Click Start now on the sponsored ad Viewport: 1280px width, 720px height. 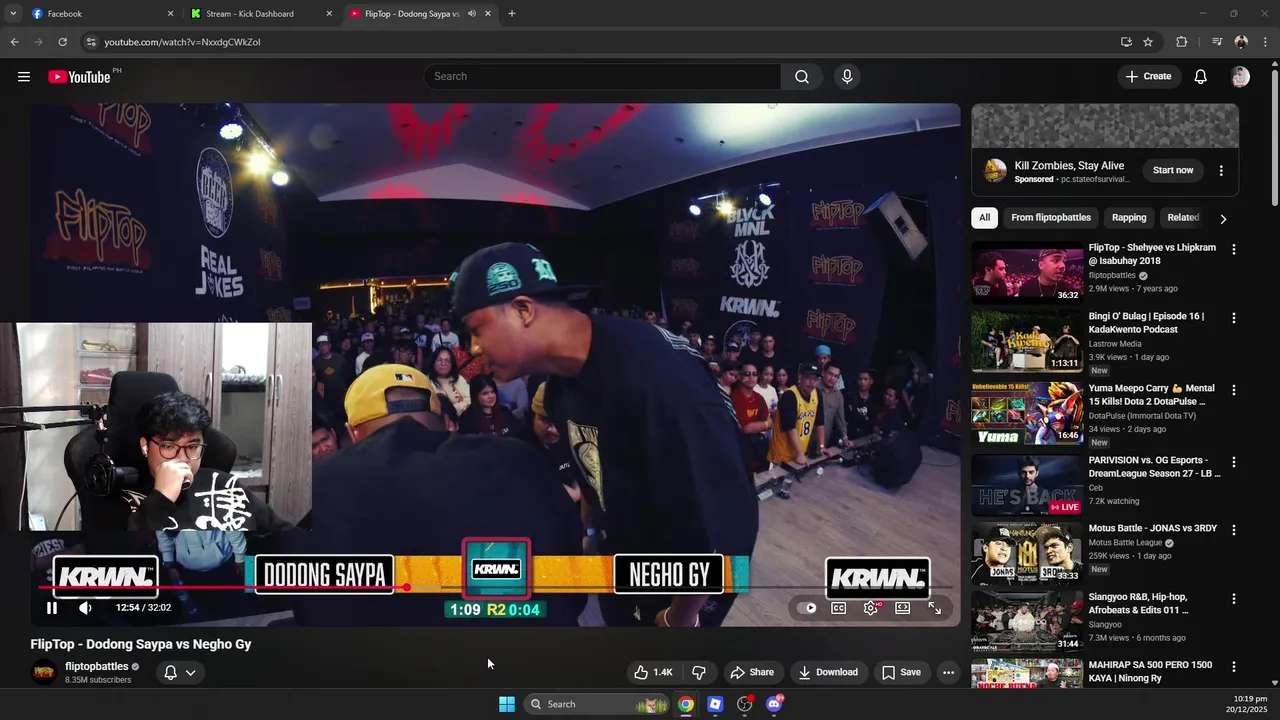[1173, 170]
